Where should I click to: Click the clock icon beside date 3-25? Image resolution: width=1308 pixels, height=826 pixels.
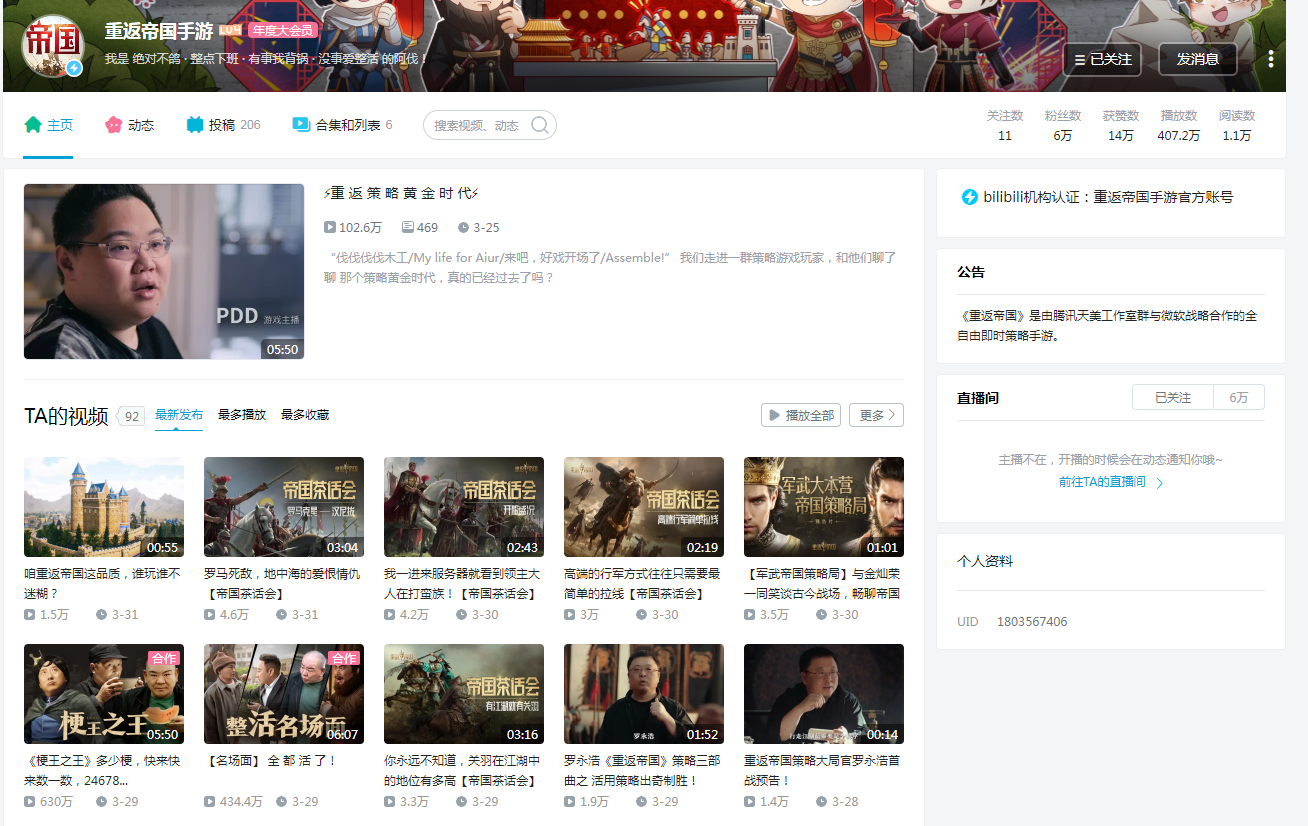[x=463, y=228]
